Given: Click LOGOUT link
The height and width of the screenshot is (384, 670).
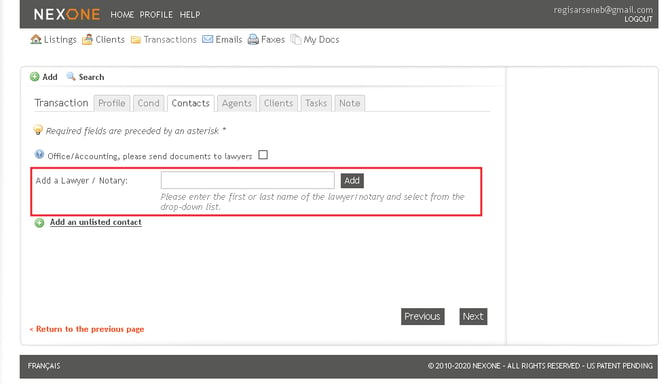Looking at the screenshot, I should coord(638,19).
